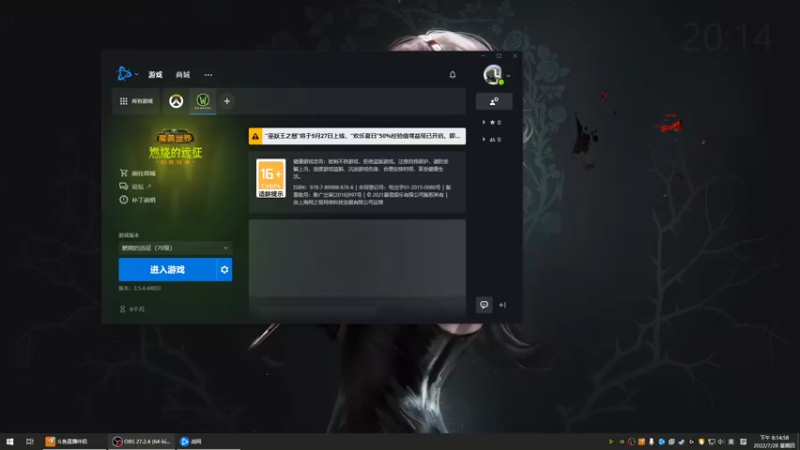The width and height of the screenshot is (800, 450).
Task: Open the 所有游戏 all games grid
Action: click(136, 101)
